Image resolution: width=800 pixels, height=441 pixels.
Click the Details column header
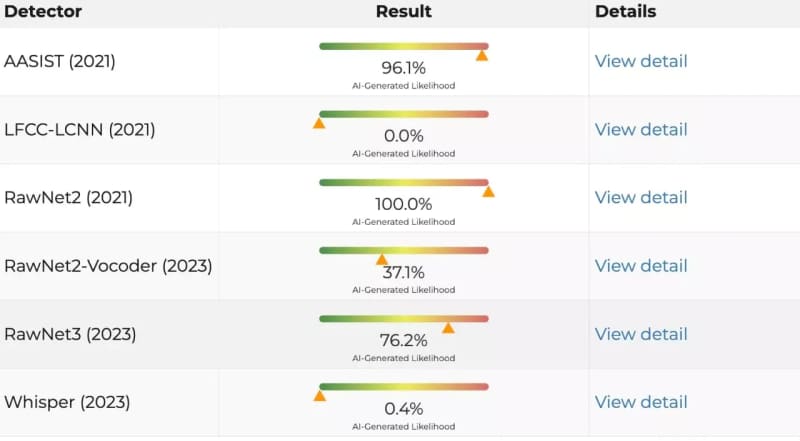[x=626, y=12]
